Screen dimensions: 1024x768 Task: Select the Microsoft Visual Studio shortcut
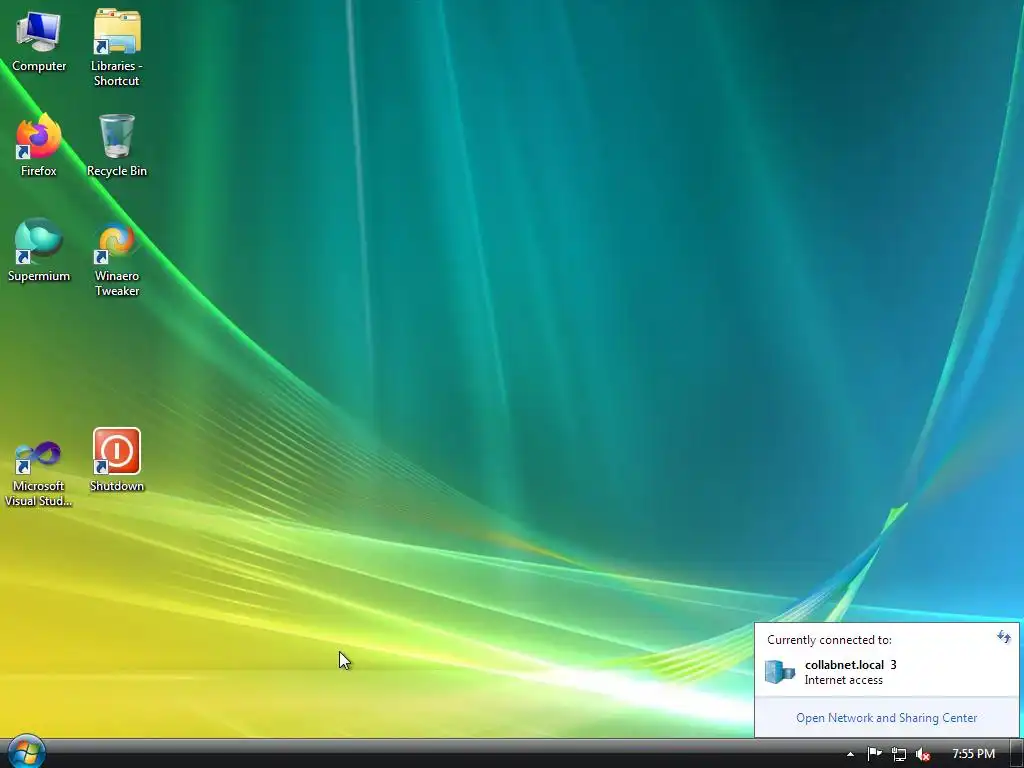39,474
